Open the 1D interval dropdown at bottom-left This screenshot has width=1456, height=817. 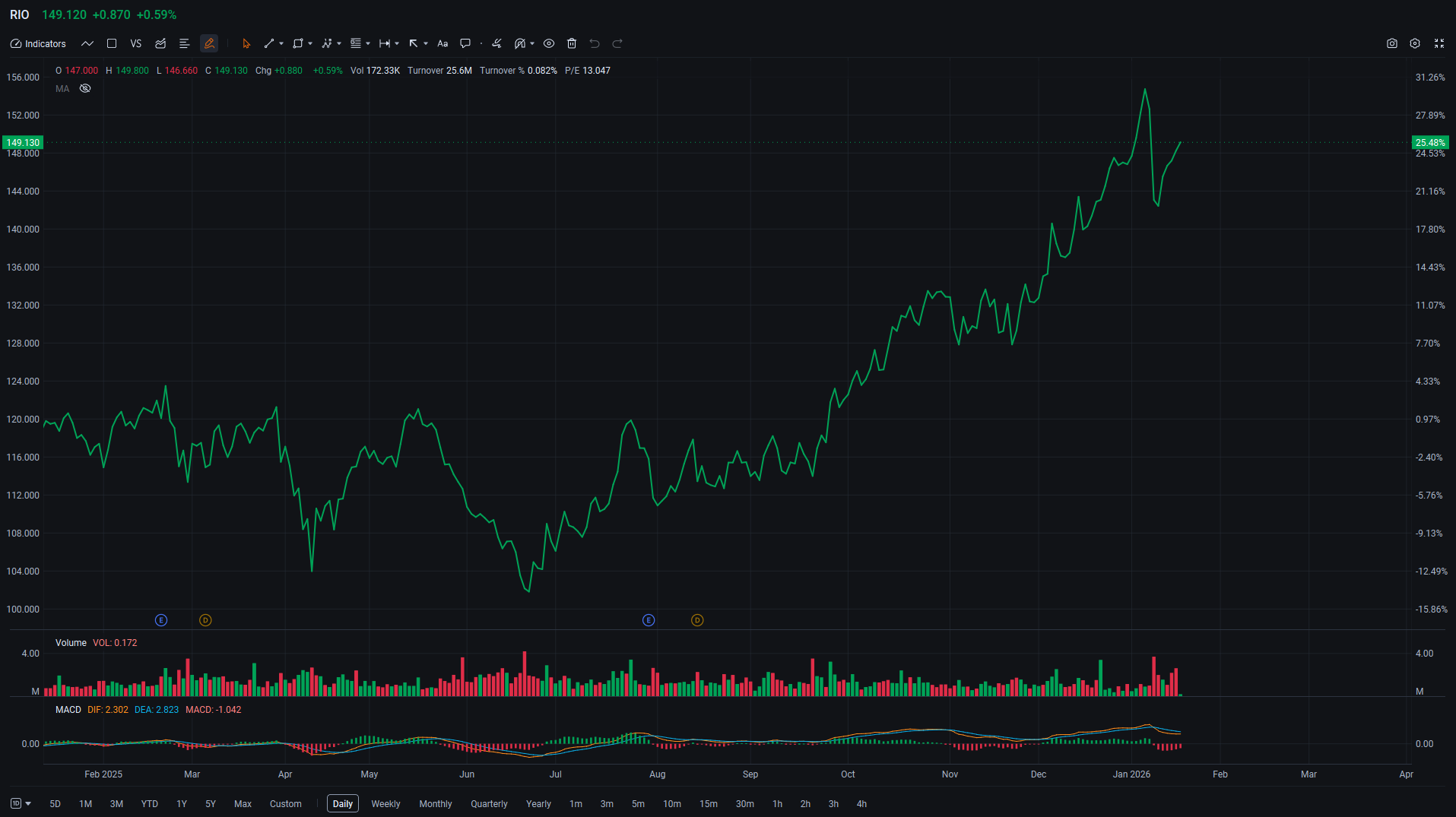pyautogui.click(x=21, y=803)
